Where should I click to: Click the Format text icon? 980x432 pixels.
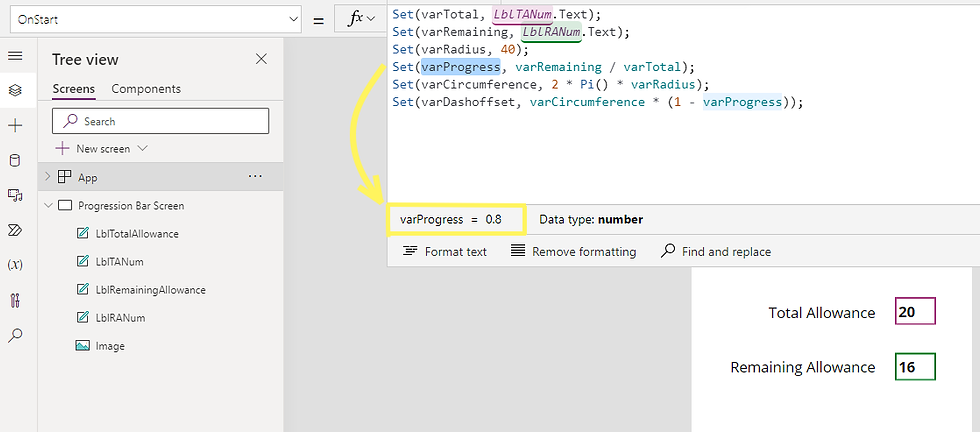(410, 251)
